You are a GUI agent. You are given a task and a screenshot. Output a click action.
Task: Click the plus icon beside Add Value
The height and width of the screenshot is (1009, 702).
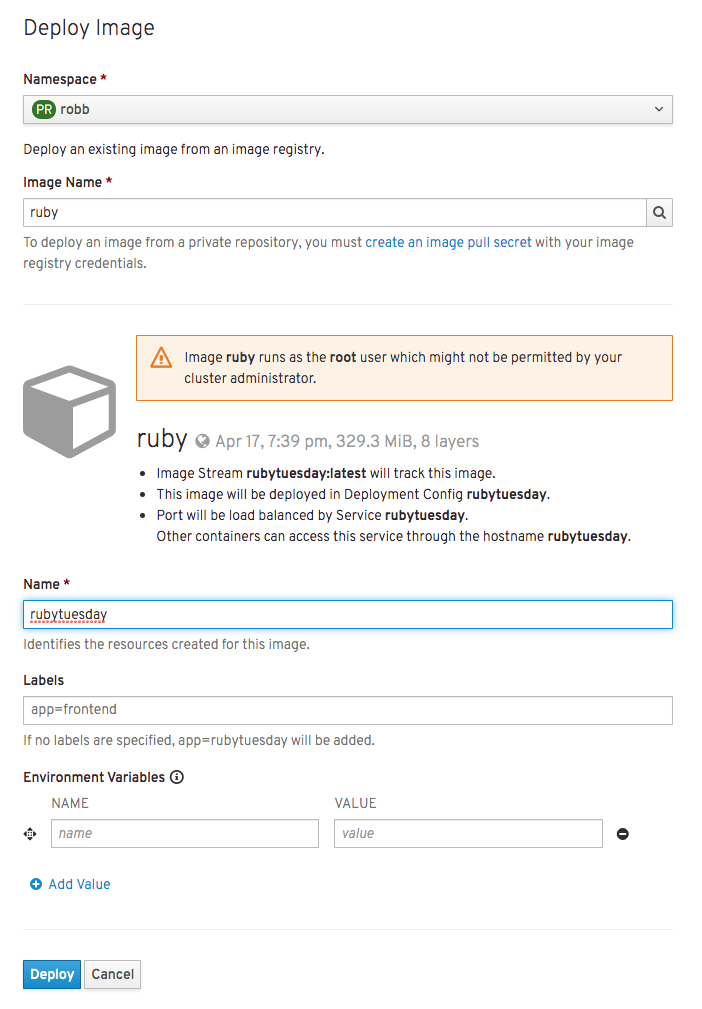(36, 884)
